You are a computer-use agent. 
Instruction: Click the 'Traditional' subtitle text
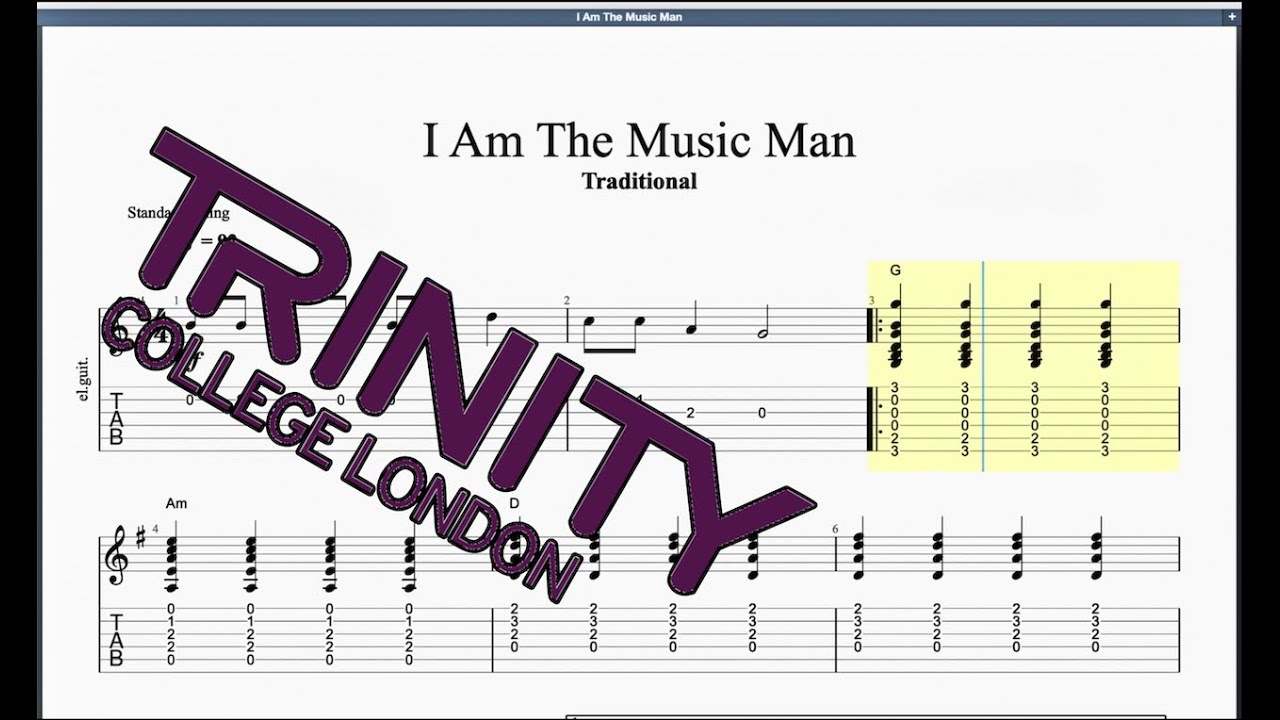[x=639, y=181]
